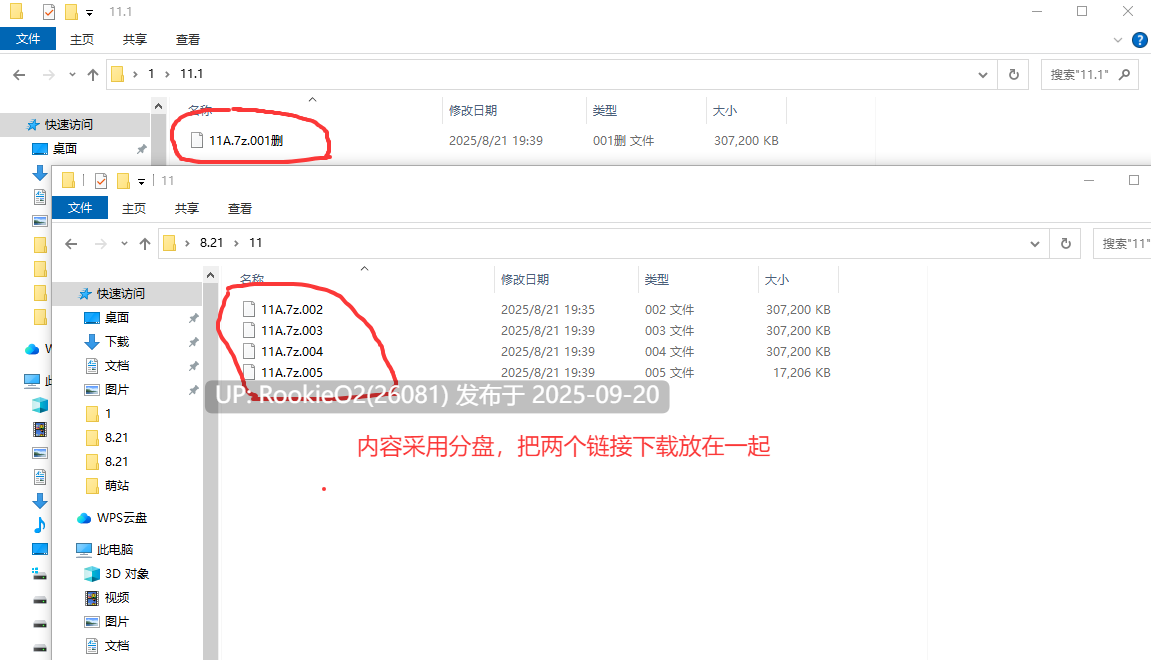Open recent locations dropdown in 11.1 window
This screenshot has width=1151, height=660.
click(x=72, y=74)
